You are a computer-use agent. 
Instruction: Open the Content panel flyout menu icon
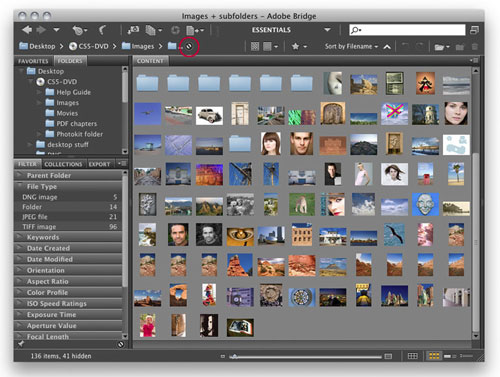(474, 60)
